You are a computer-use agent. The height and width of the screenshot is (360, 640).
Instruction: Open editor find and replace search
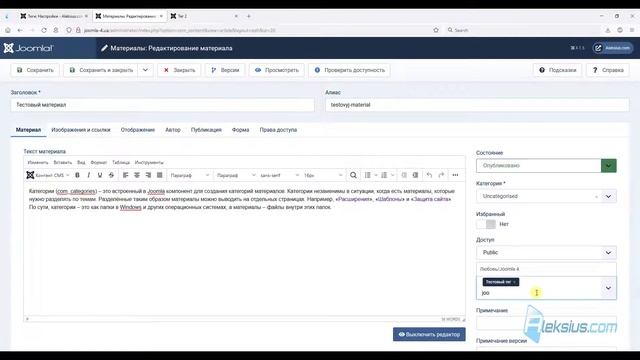[x=353, y=175]
